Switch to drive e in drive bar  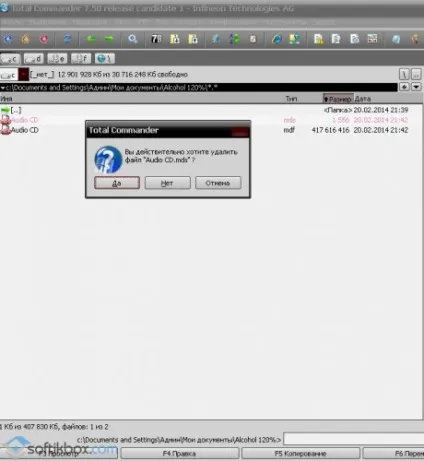click(57, 59)
